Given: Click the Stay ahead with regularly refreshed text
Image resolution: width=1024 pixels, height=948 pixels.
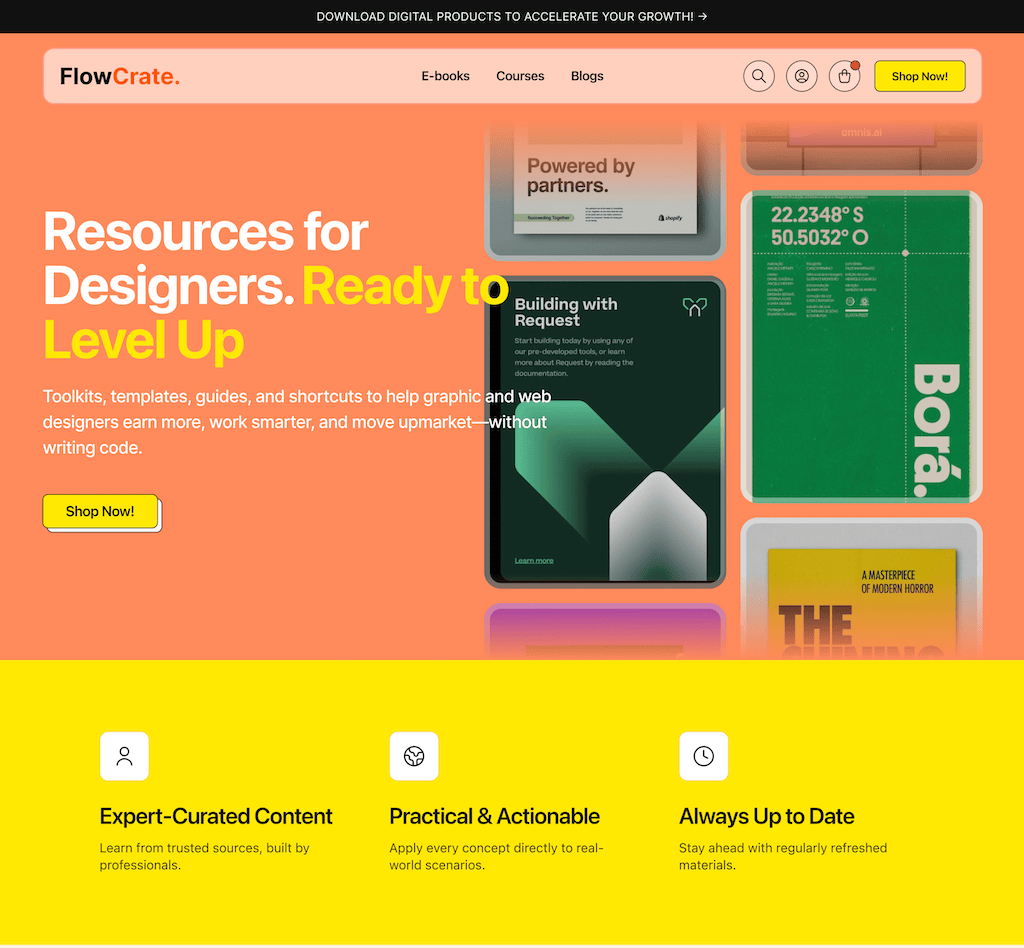Looking at the screenshot, I should (x=783, y=857).
